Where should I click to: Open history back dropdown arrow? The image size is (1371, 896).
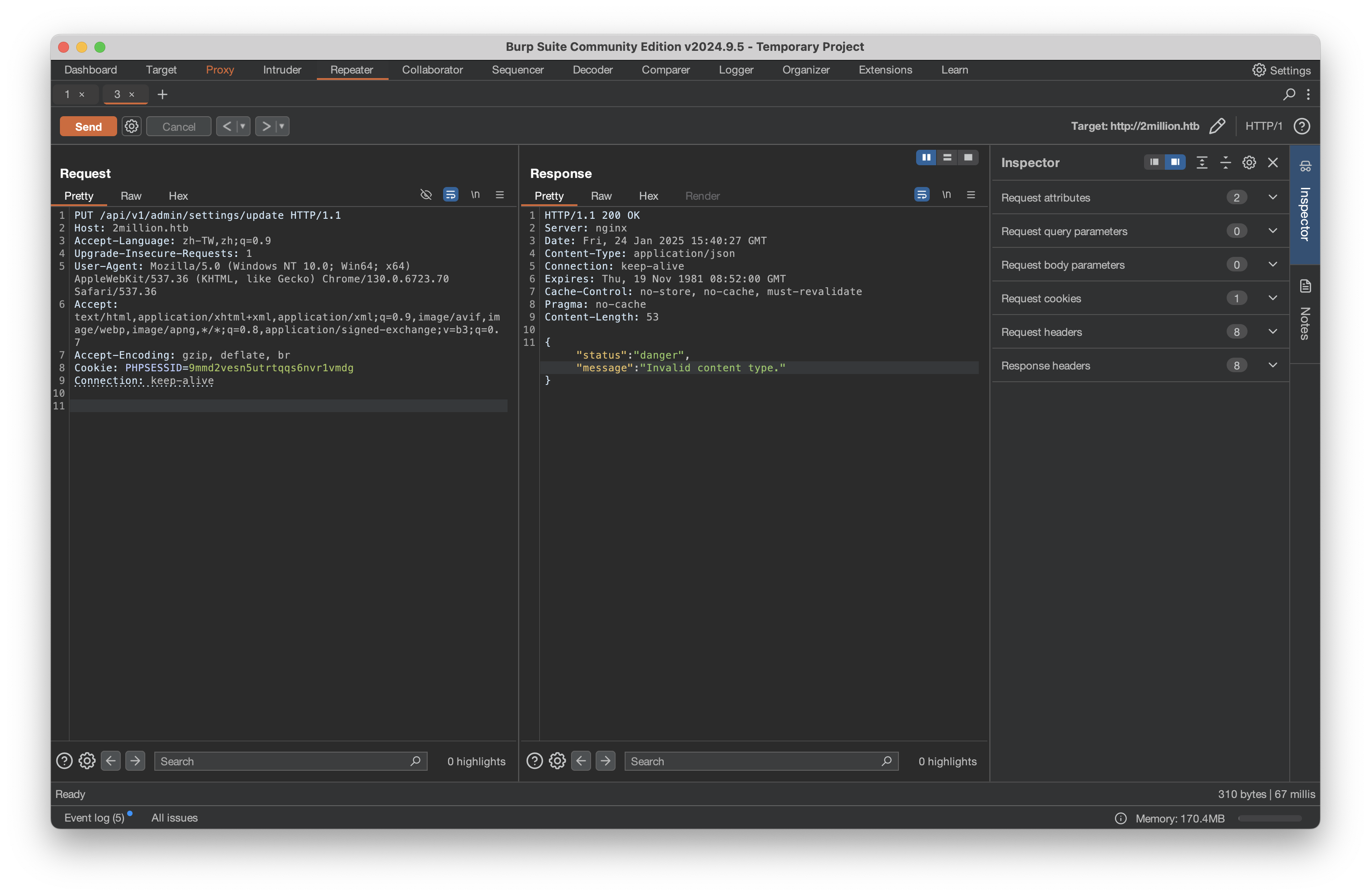pyautogui.click(x=242, y=126)
